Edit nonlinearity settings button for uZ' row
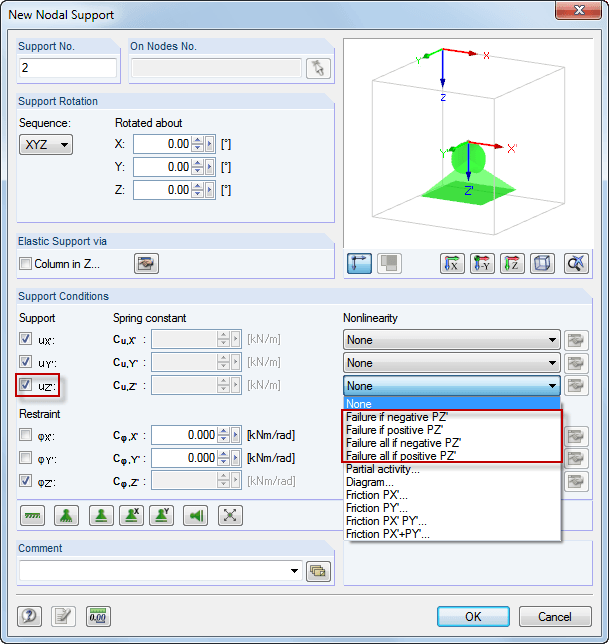The image size is (609, 644). [576, 386]
